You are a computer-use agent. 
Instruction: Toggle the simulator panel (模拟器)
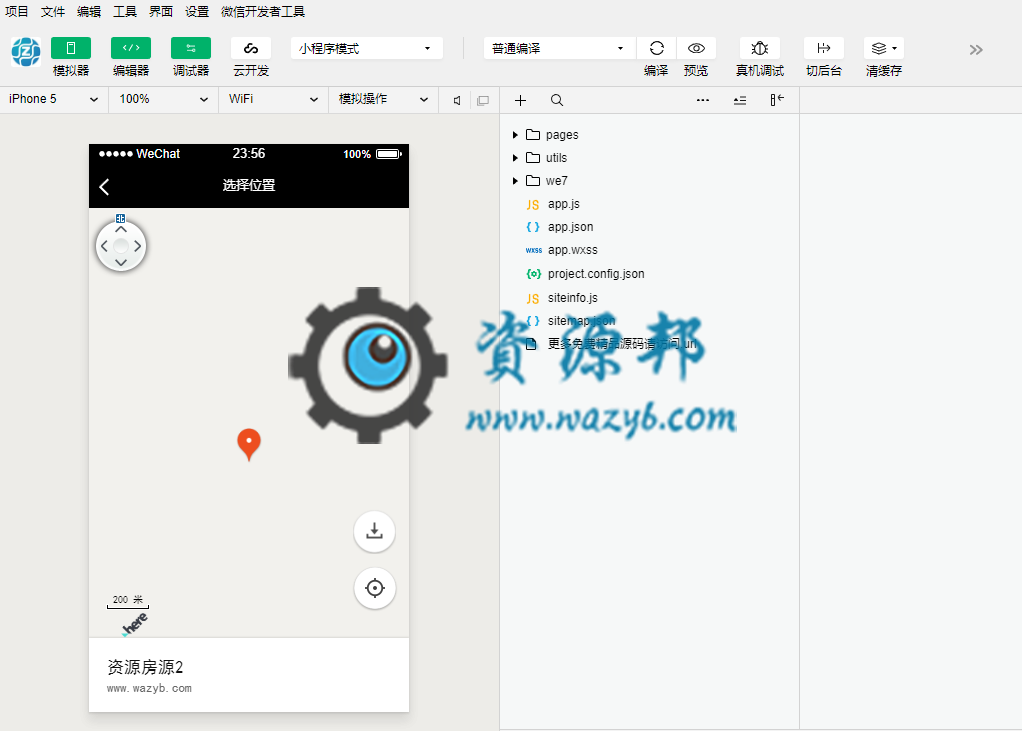click(70, 48)
